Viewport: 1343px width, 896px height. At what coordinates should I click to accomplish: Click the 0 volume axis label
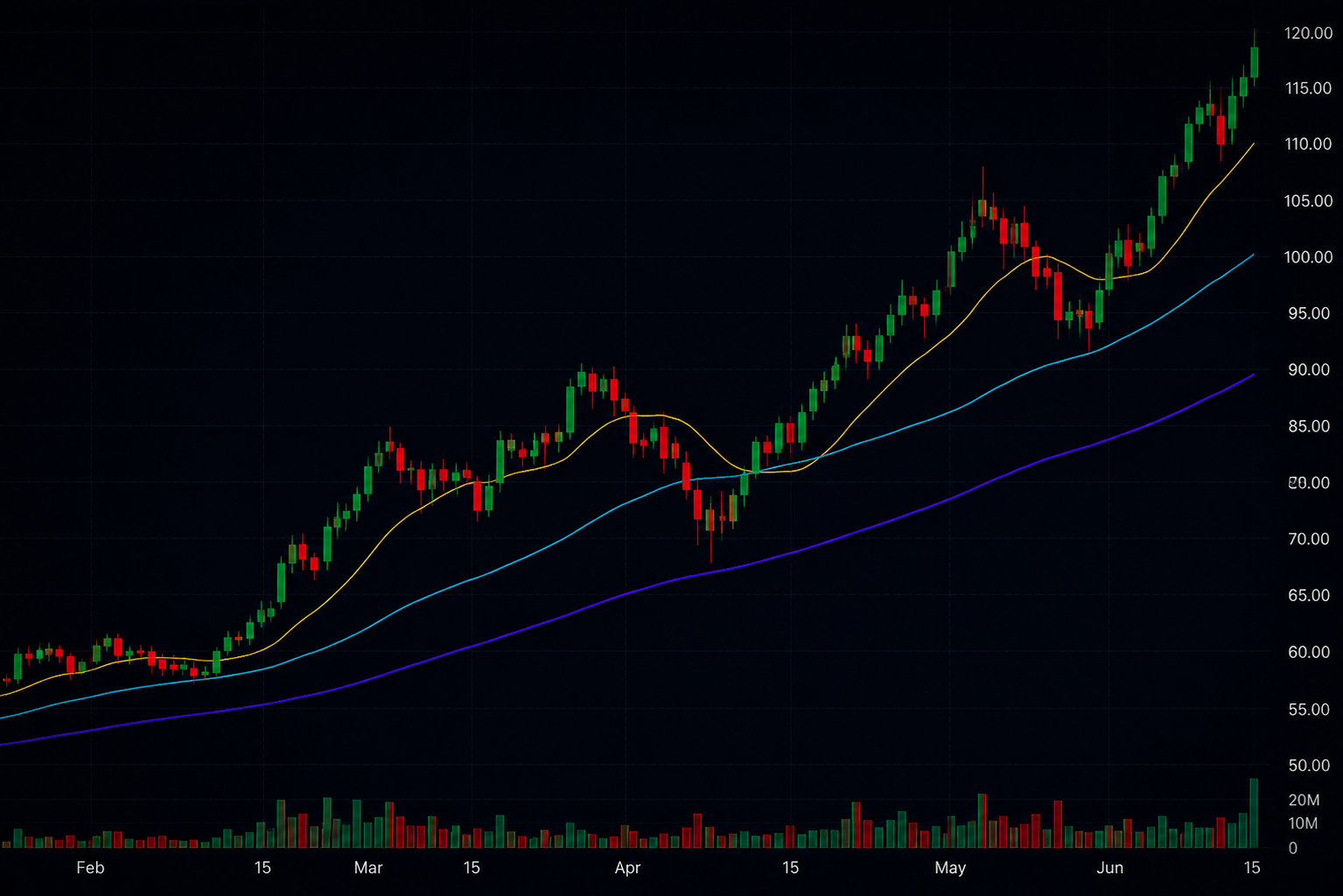tap(1293, 848)
